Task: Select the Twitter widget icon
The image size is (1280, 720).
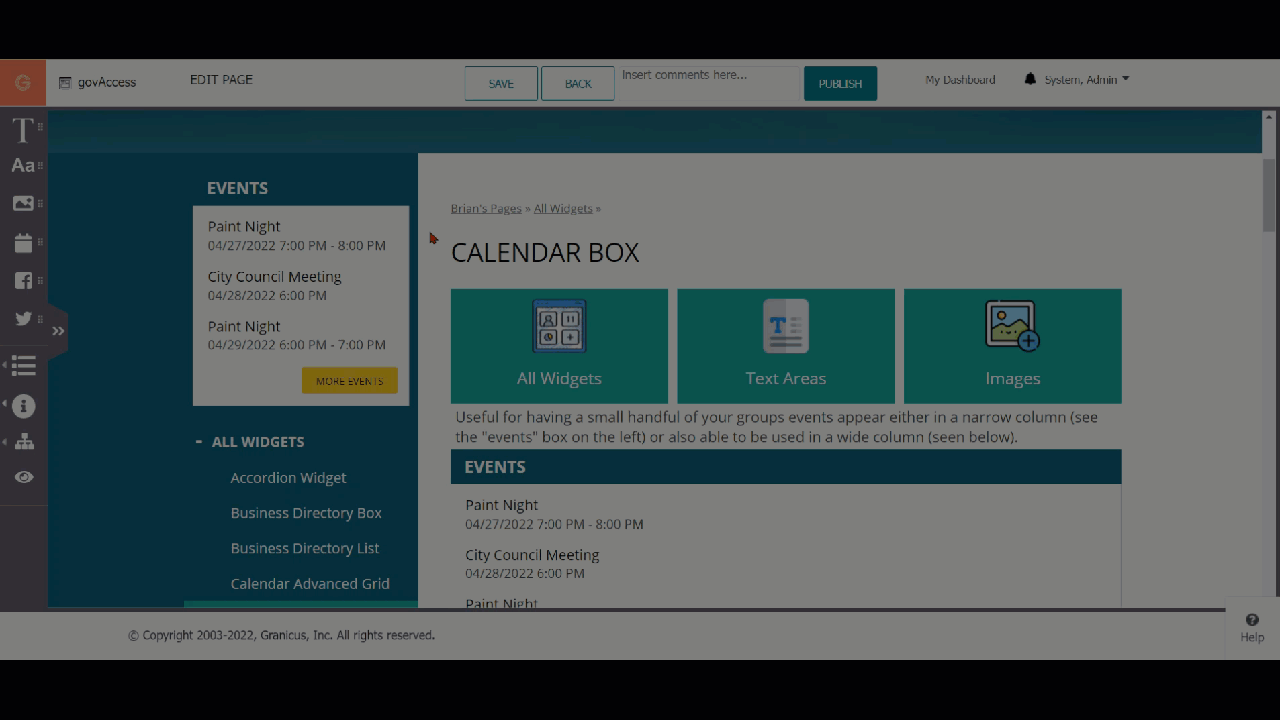Action: click(x=23, y=318)
